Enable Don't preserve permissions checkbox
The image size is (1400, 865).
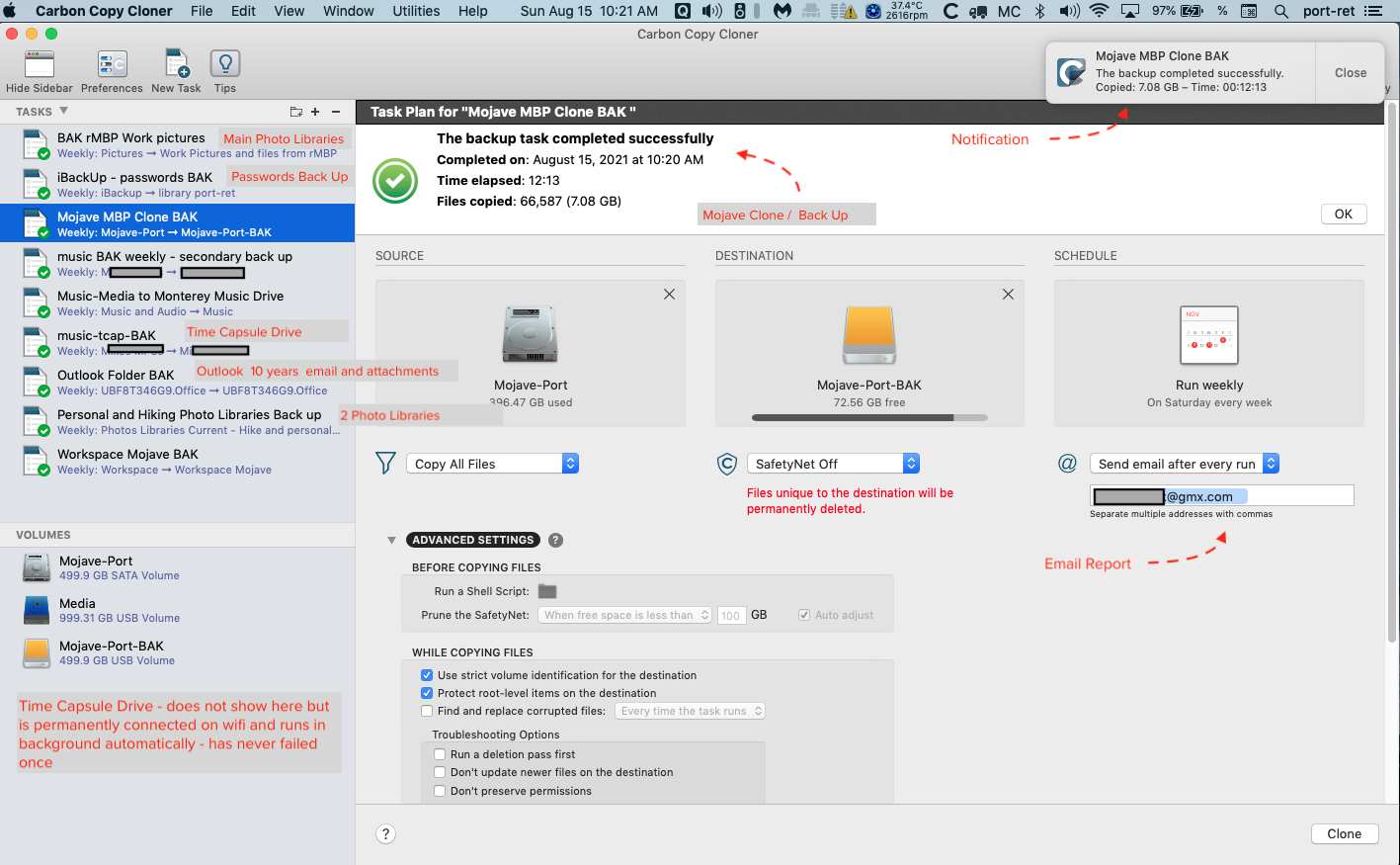click(440, 791)
